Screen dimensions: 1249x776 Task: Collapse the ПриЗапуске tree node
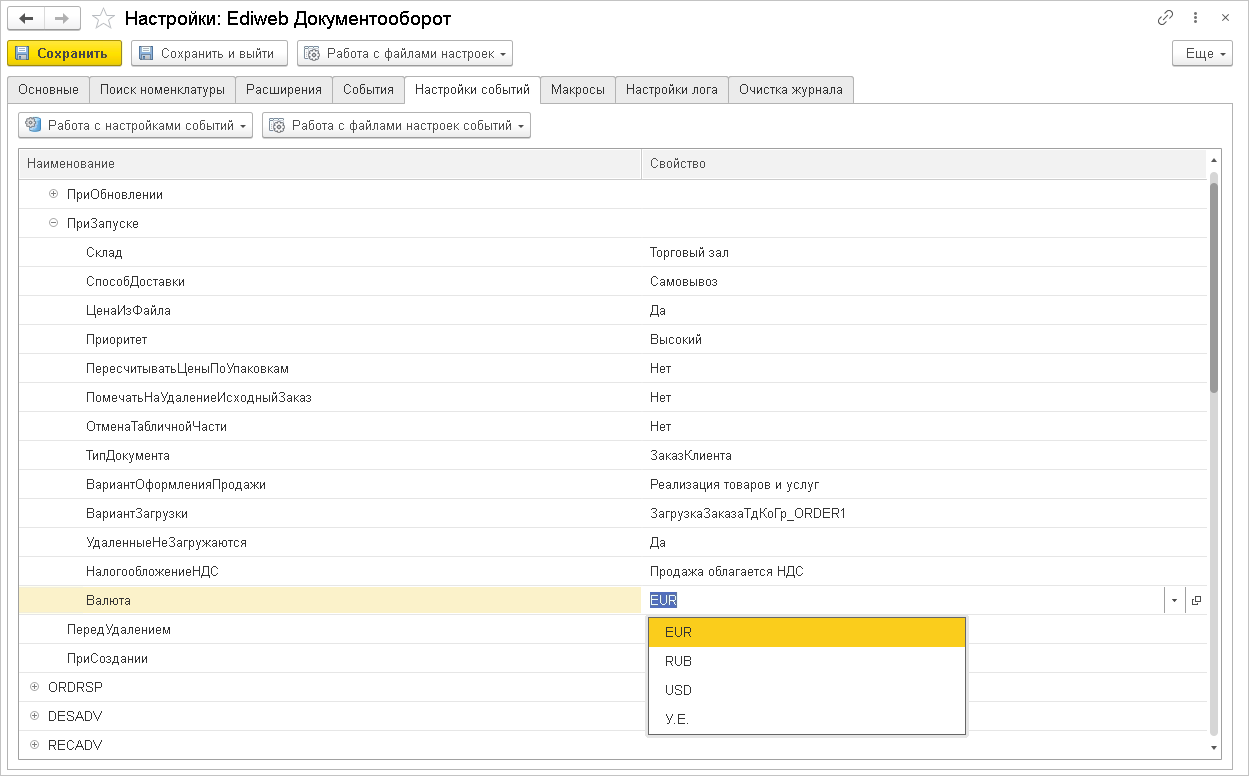54,223
